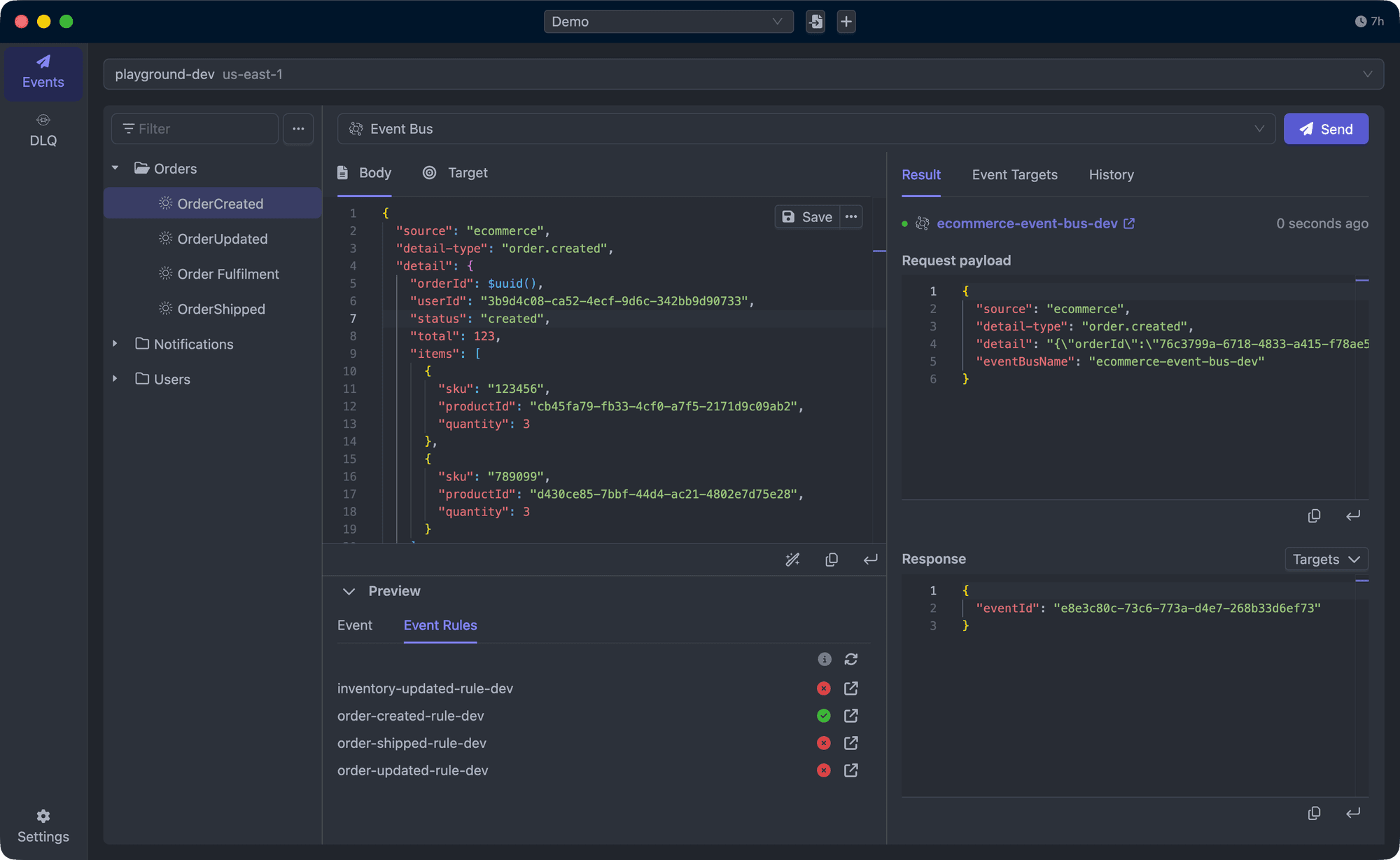Screen dimensions: 1400x860
Task: Copy the response content
Action: click(x=1315, y=813)
